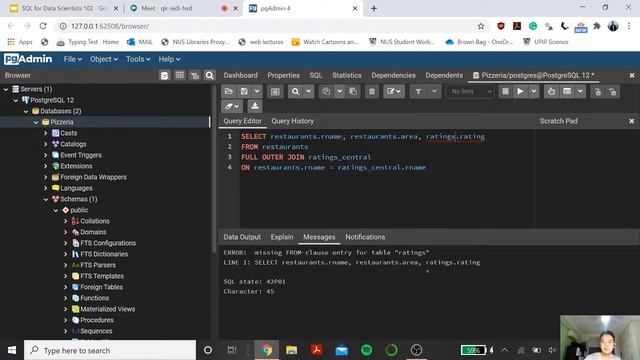Click the Explain query icon
This screenshot has width=640, height=360.
(x=551, y=91)
